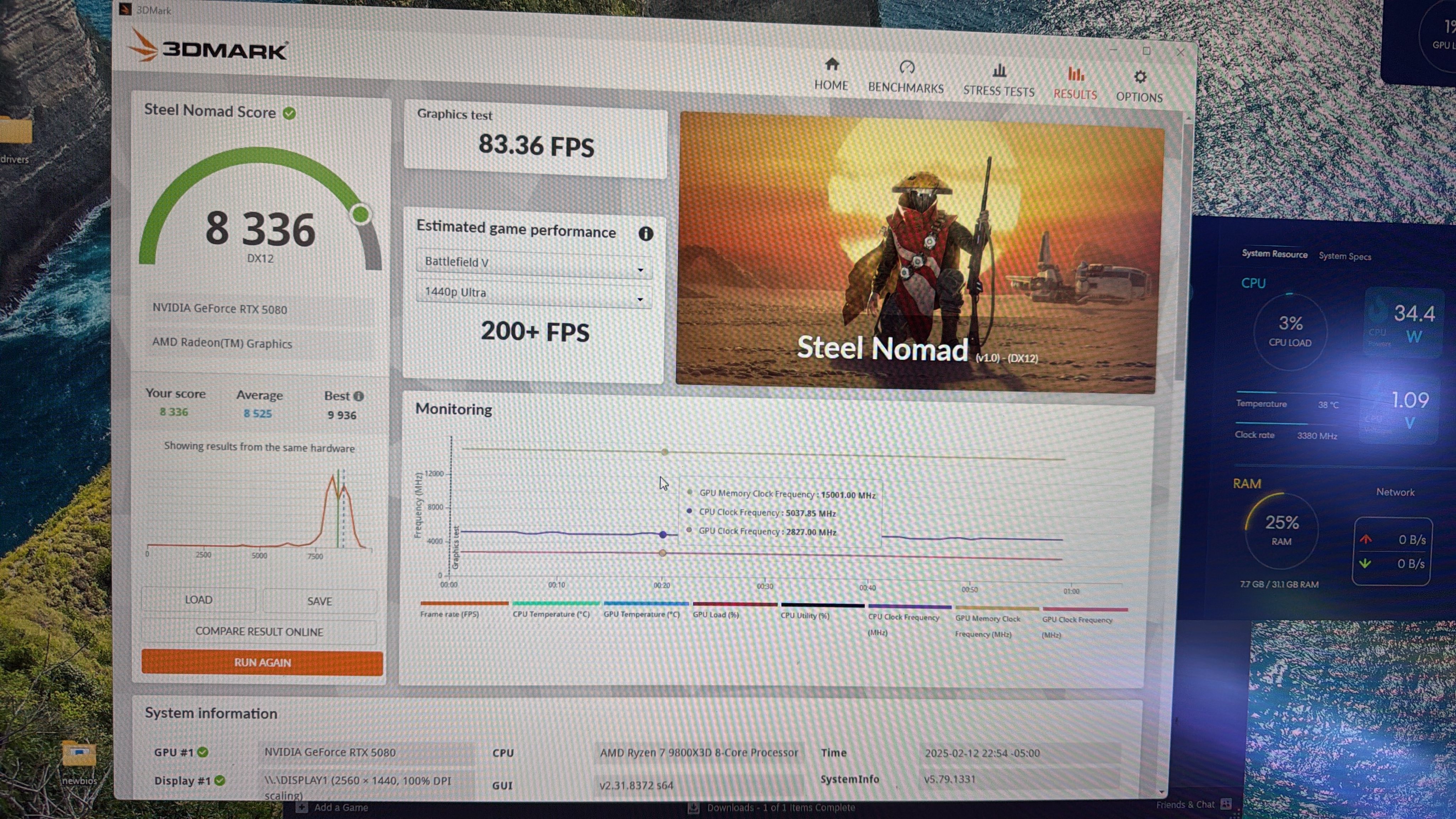The height and width of the screenshot is (819, 1456).
Task: Click the CPU load gauge in monitor widget
Action: click(x=1290, y=331)
